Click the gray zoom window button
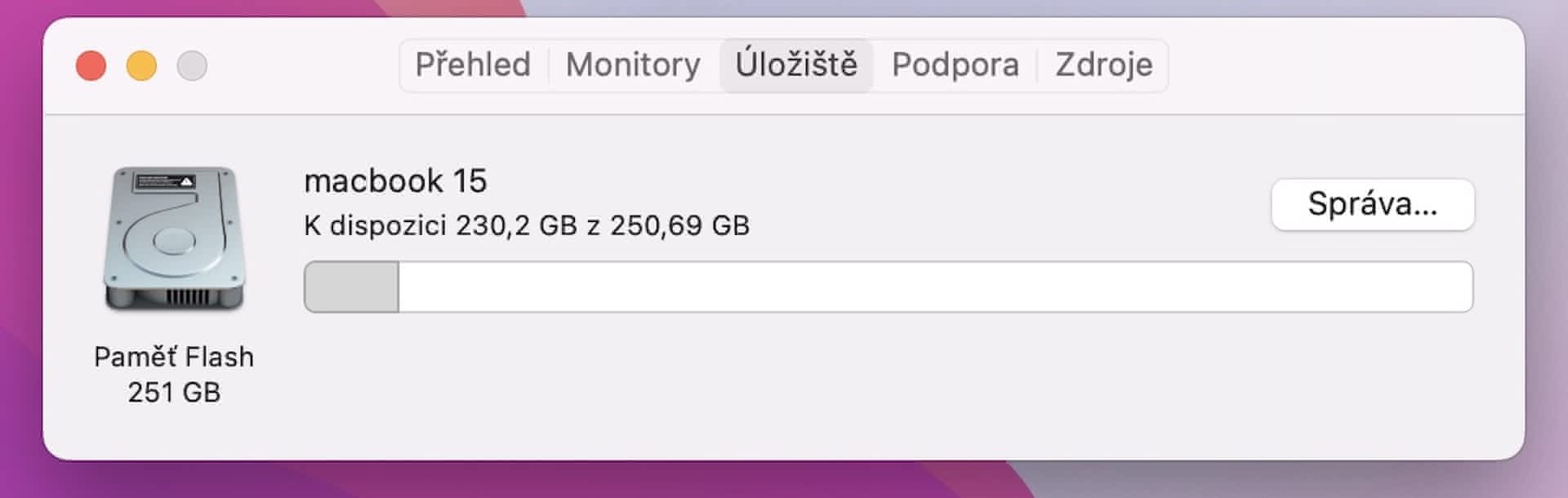1568x498 pixels. [x=192, y=65]
